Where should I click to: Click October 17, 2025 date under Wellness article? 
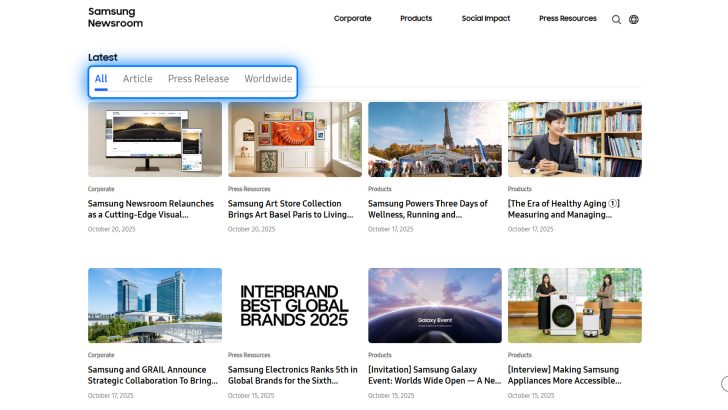click(x=390, y=229)
